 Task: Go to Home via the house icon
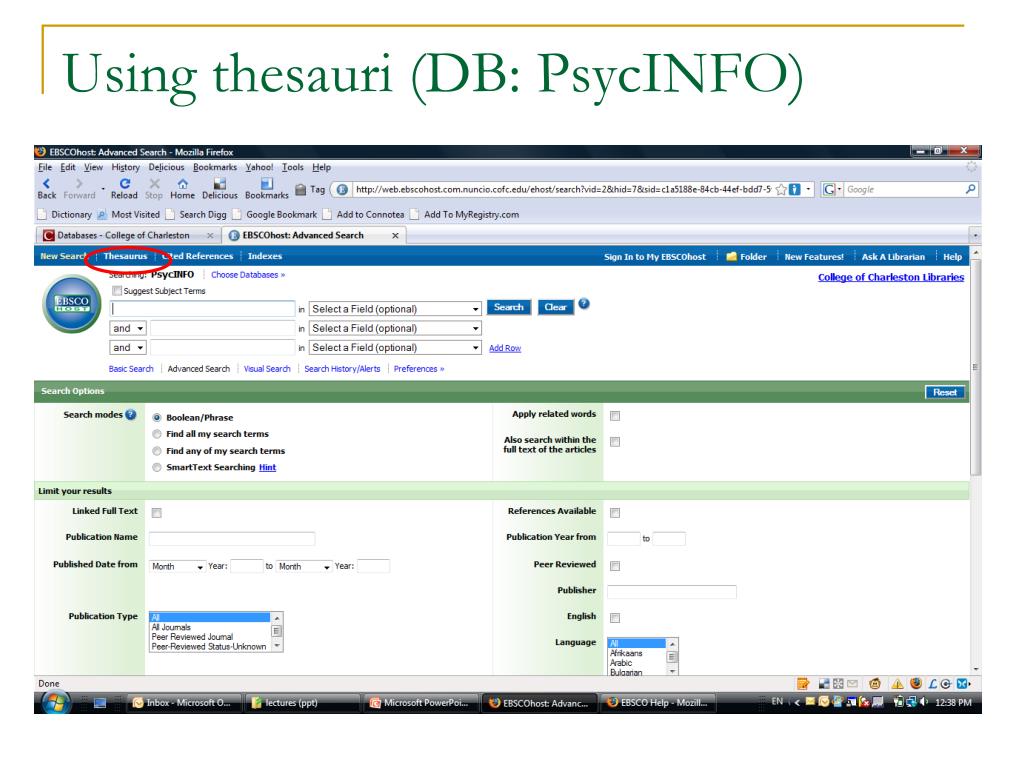pos(183,184)
